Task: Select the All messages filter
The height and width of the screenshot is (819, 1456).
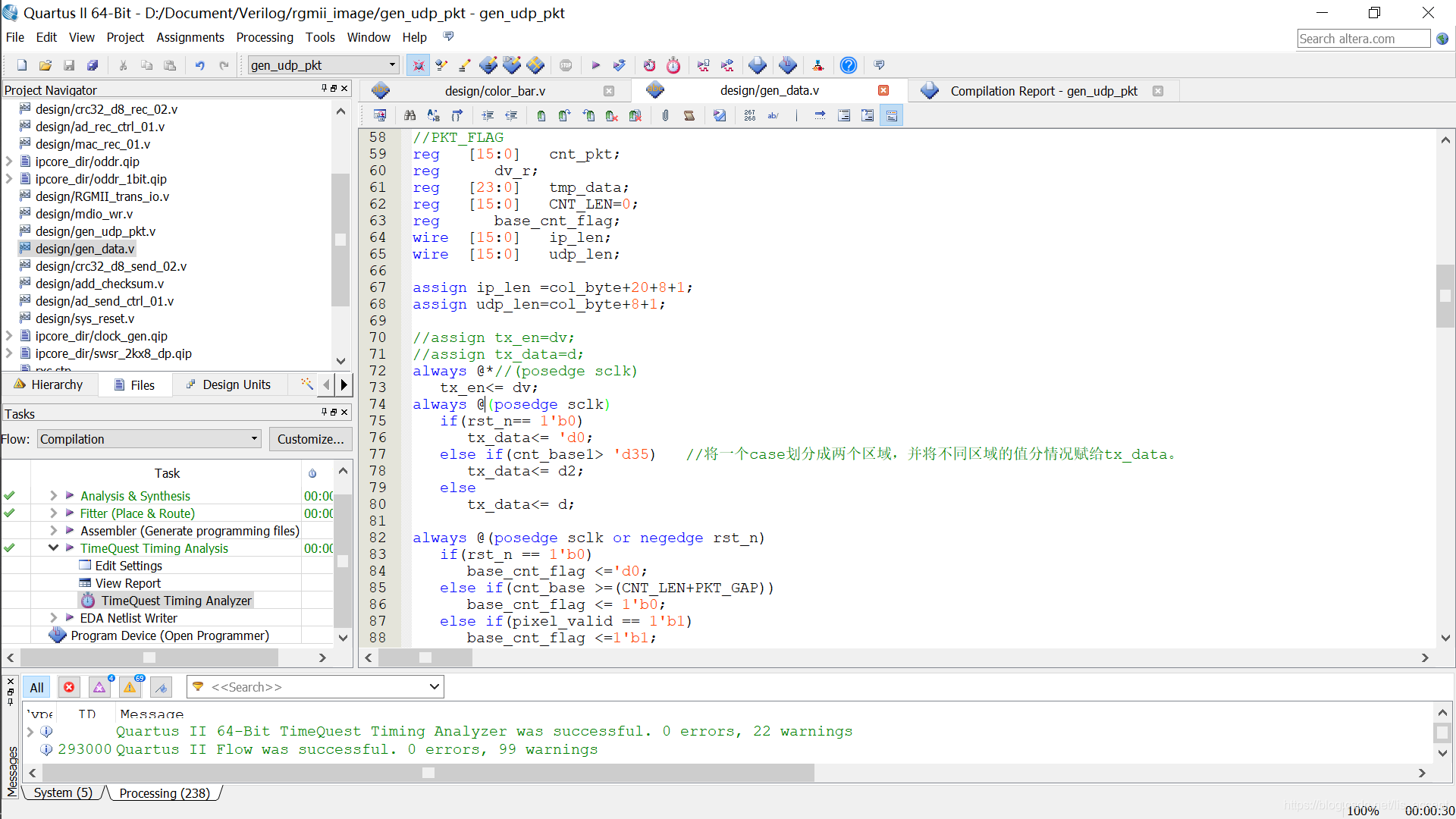Action: coord(36,687)
